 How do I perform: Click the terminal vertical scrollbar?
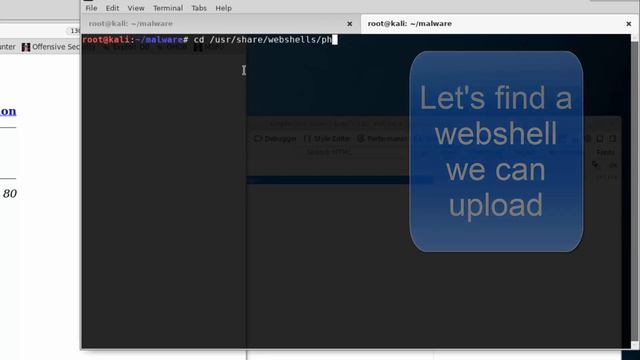point(635,190)
